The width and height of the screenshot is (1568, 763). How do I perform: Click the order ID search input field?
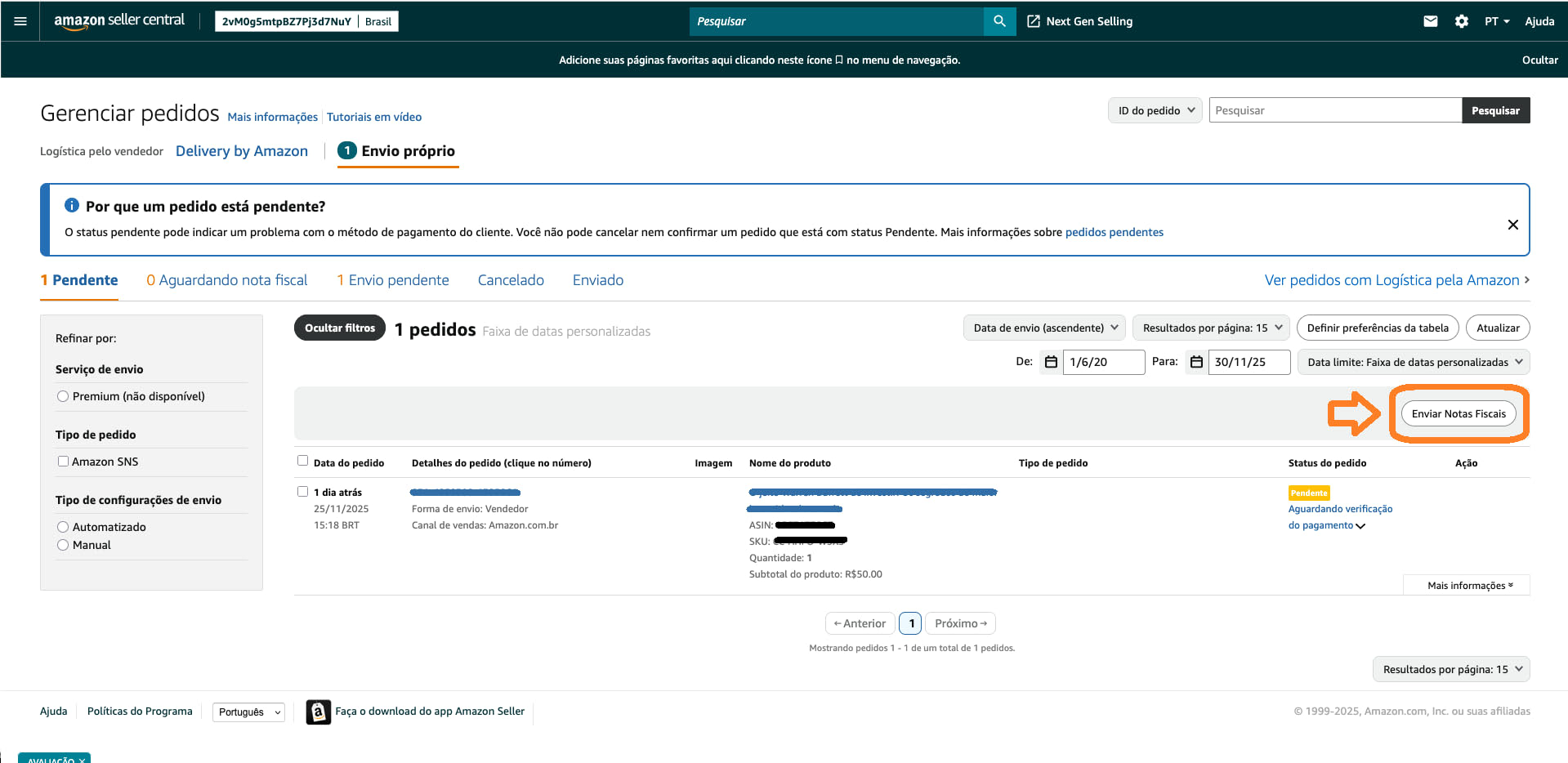click(x=1334, y=110)
